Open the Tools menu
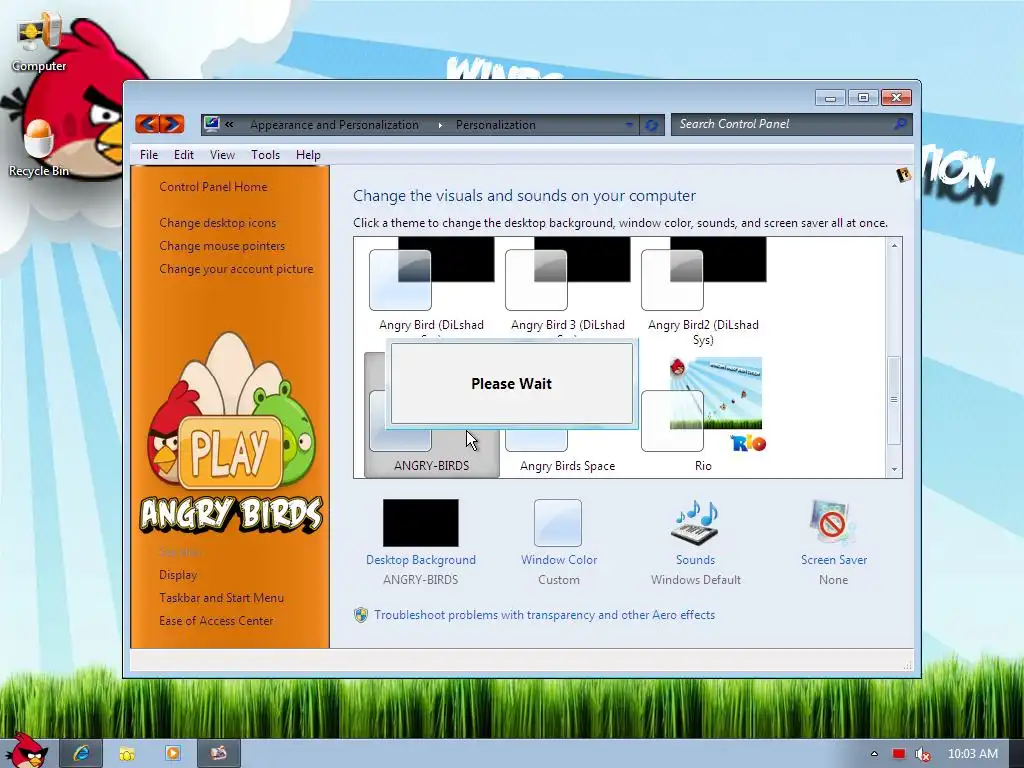Image resolution: width=1024 pixels, height=768 pixels. pos(265,155)
